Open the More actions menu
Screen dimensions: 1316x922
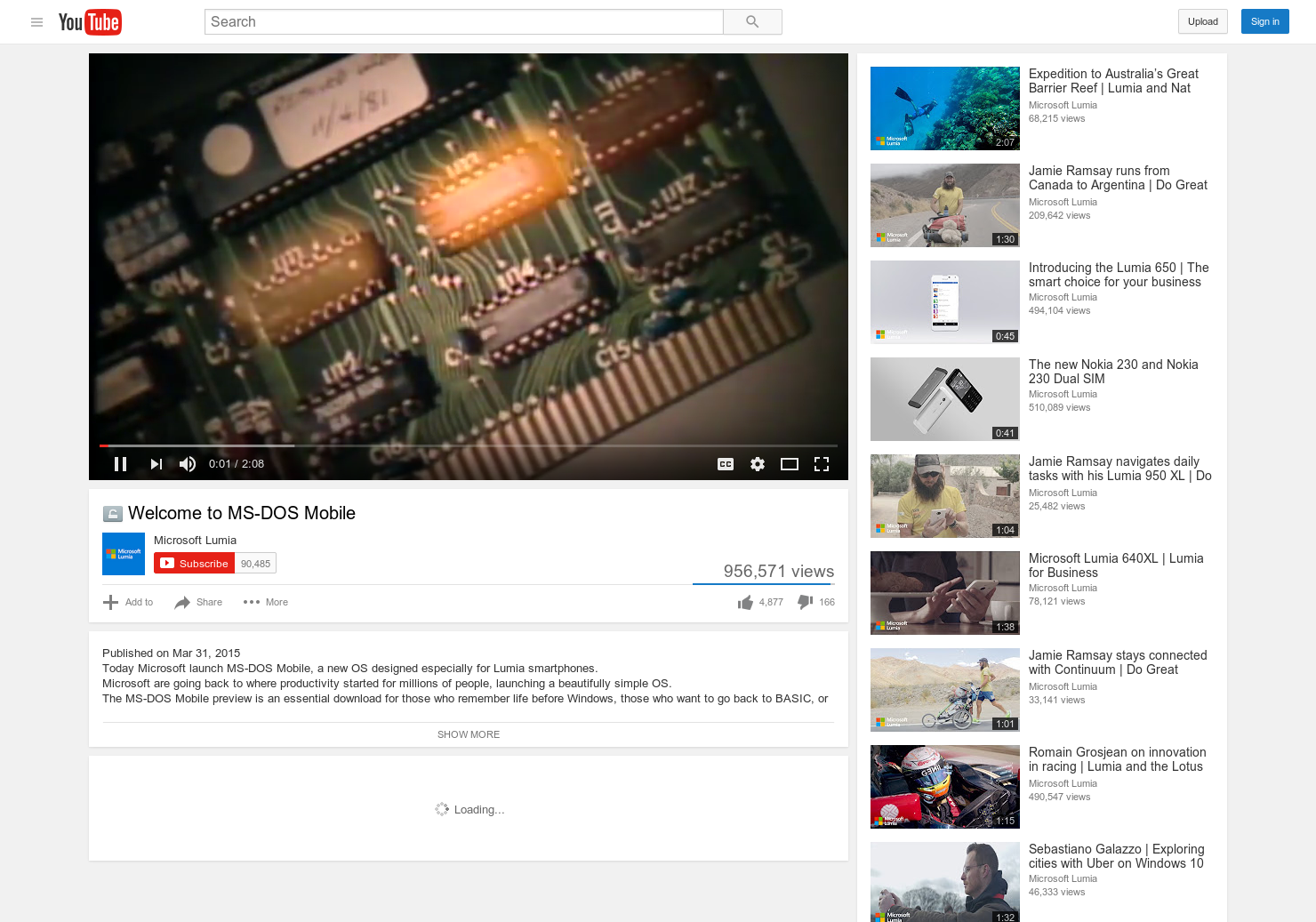pyautogui.click(x=266, y=603)
